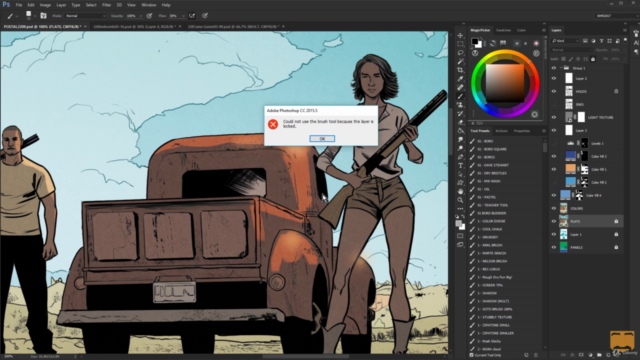The width and height of the screenshot is (640, 360).
Task: Select the Brush tool in toolbar
Action: pyautogui.click(x=460, y=96)
